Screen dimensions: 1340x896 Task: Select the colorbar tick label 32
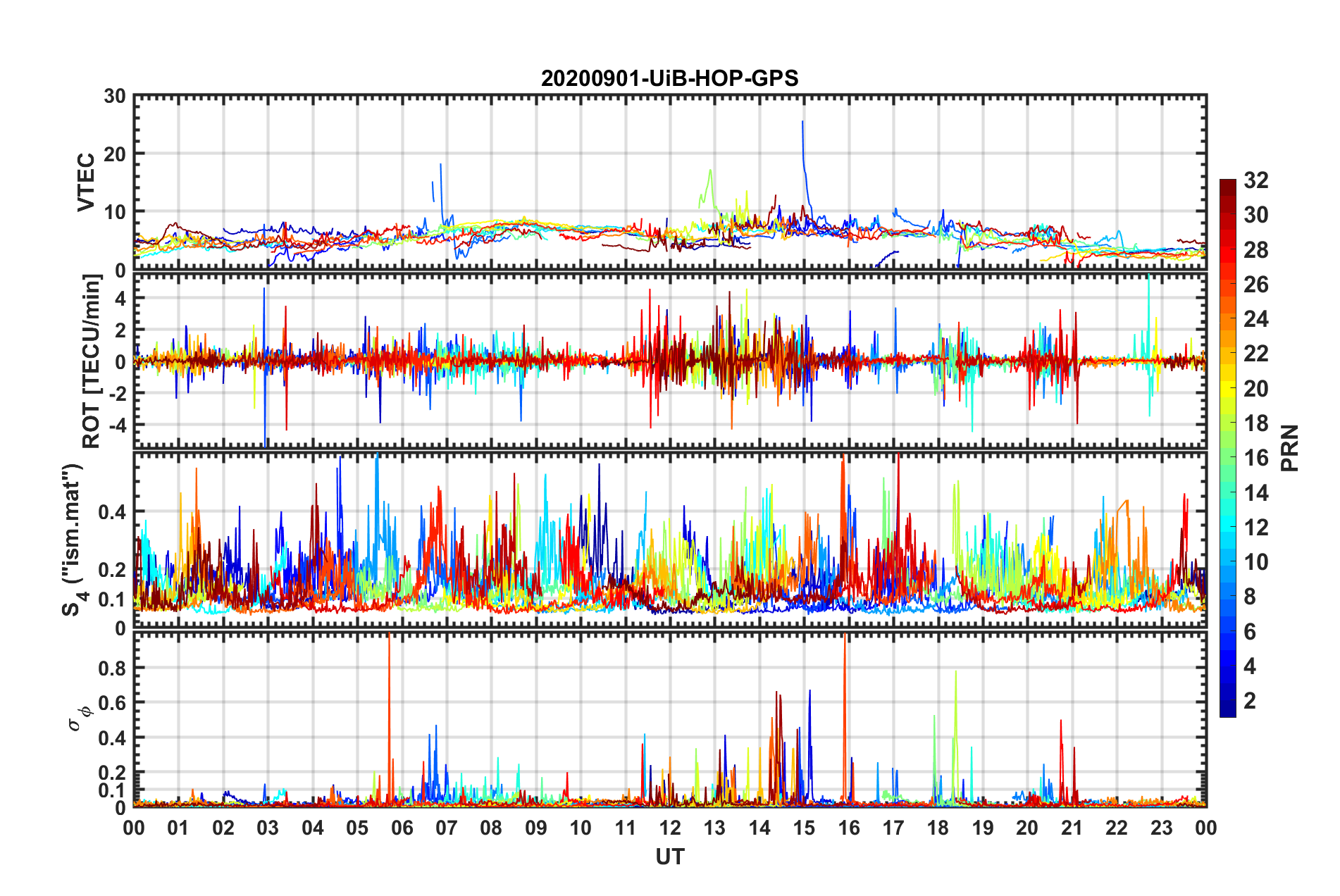(x=1255, y=181)
